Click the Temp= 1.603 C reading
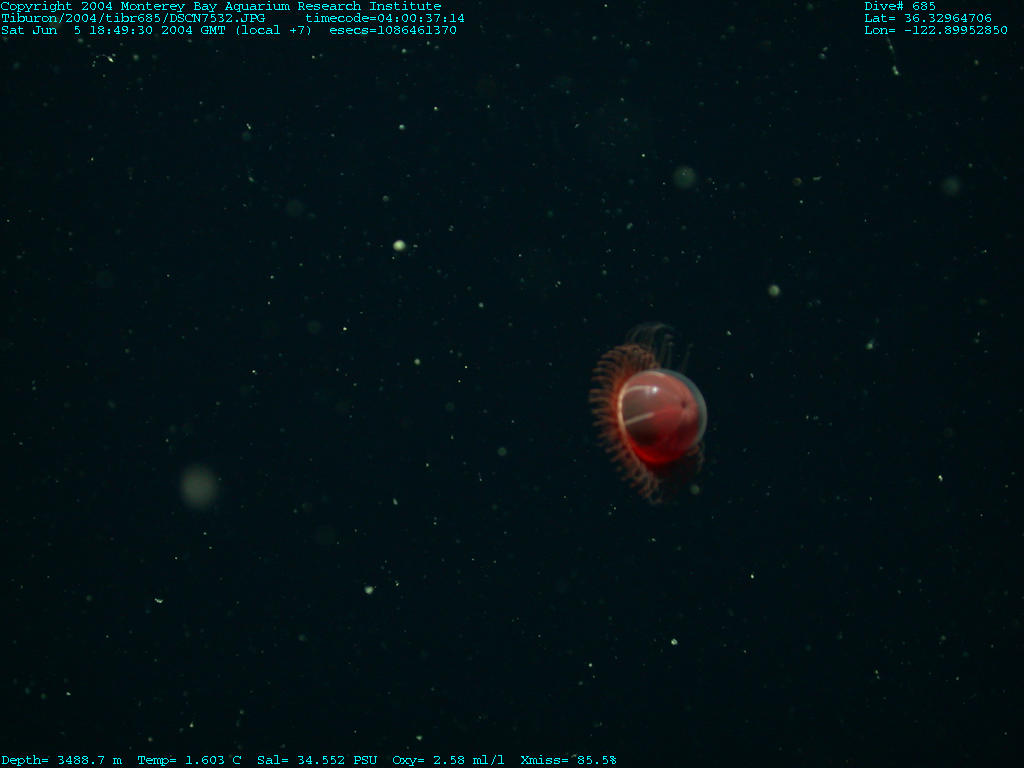The width and height of the screenshot is (1024, 768). pos(189,760)
